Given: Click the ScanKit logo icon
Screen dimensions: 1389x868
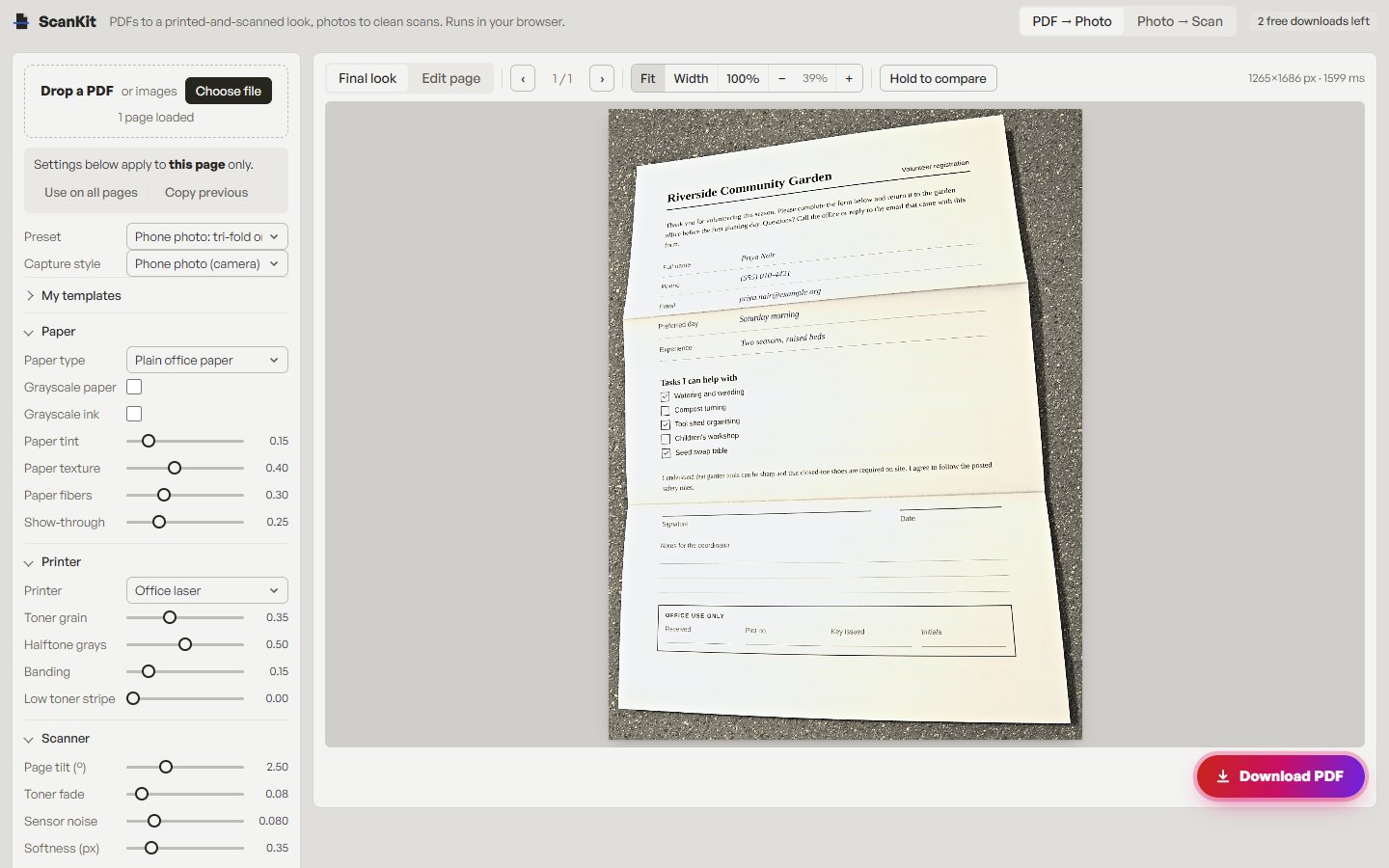Looking at the screenshot, I should (x=21, y=21).
